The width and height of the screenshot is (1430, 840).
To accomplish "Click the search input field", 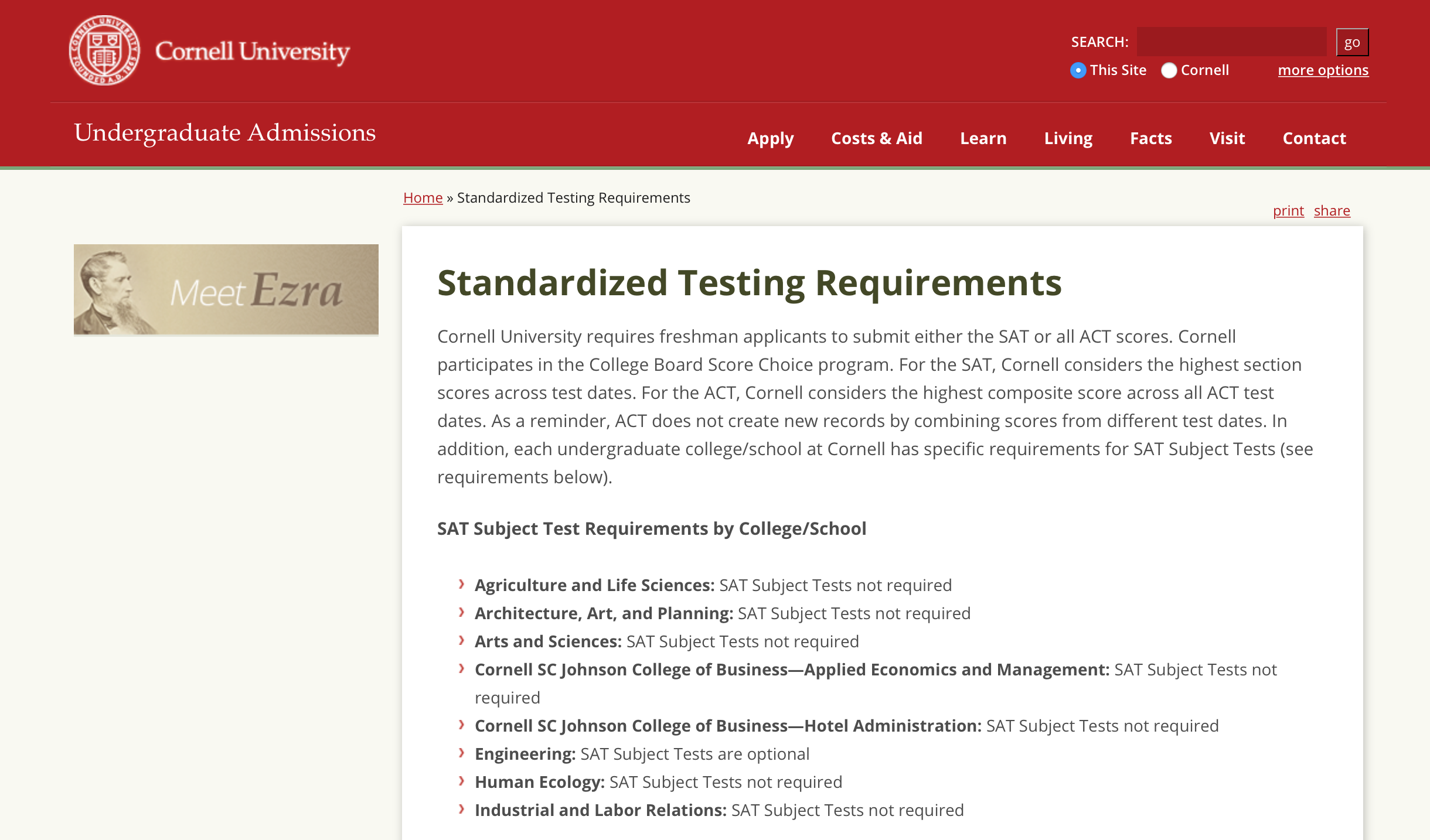I will point(1231,42).
